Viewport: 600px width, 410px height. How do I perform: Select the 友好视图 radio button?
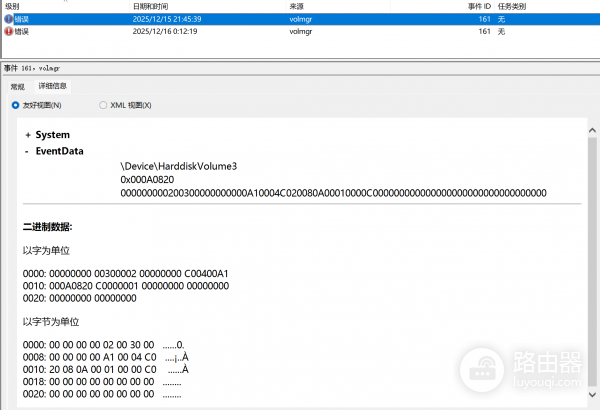click(15, 105)
